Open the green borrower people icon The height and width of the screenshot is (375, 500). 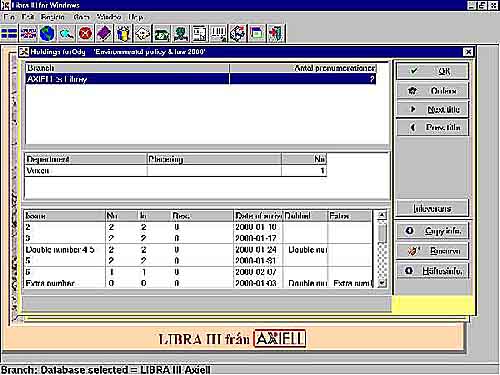pyautogui.click(x=180, y=34)
